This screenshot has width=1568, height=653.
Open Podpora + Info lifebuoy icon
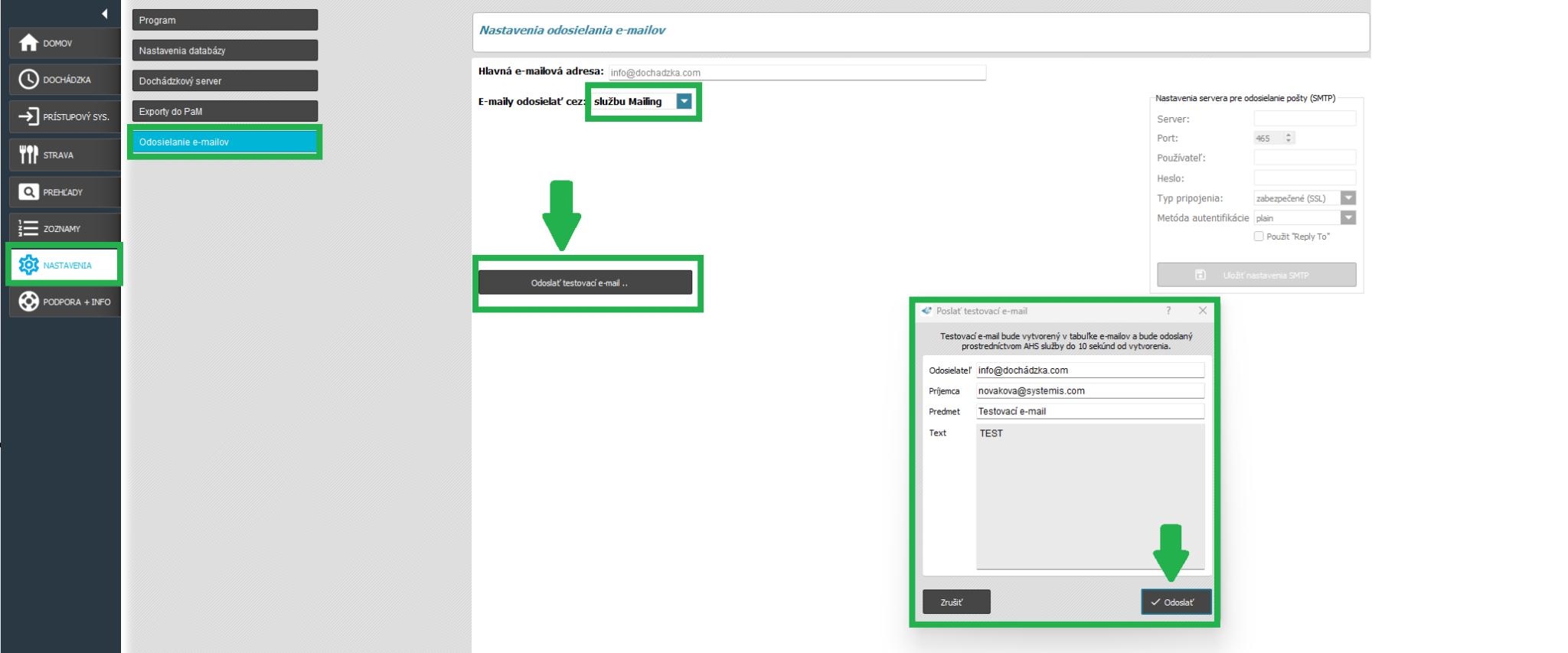pyautogui.click(x=28, y=302)
